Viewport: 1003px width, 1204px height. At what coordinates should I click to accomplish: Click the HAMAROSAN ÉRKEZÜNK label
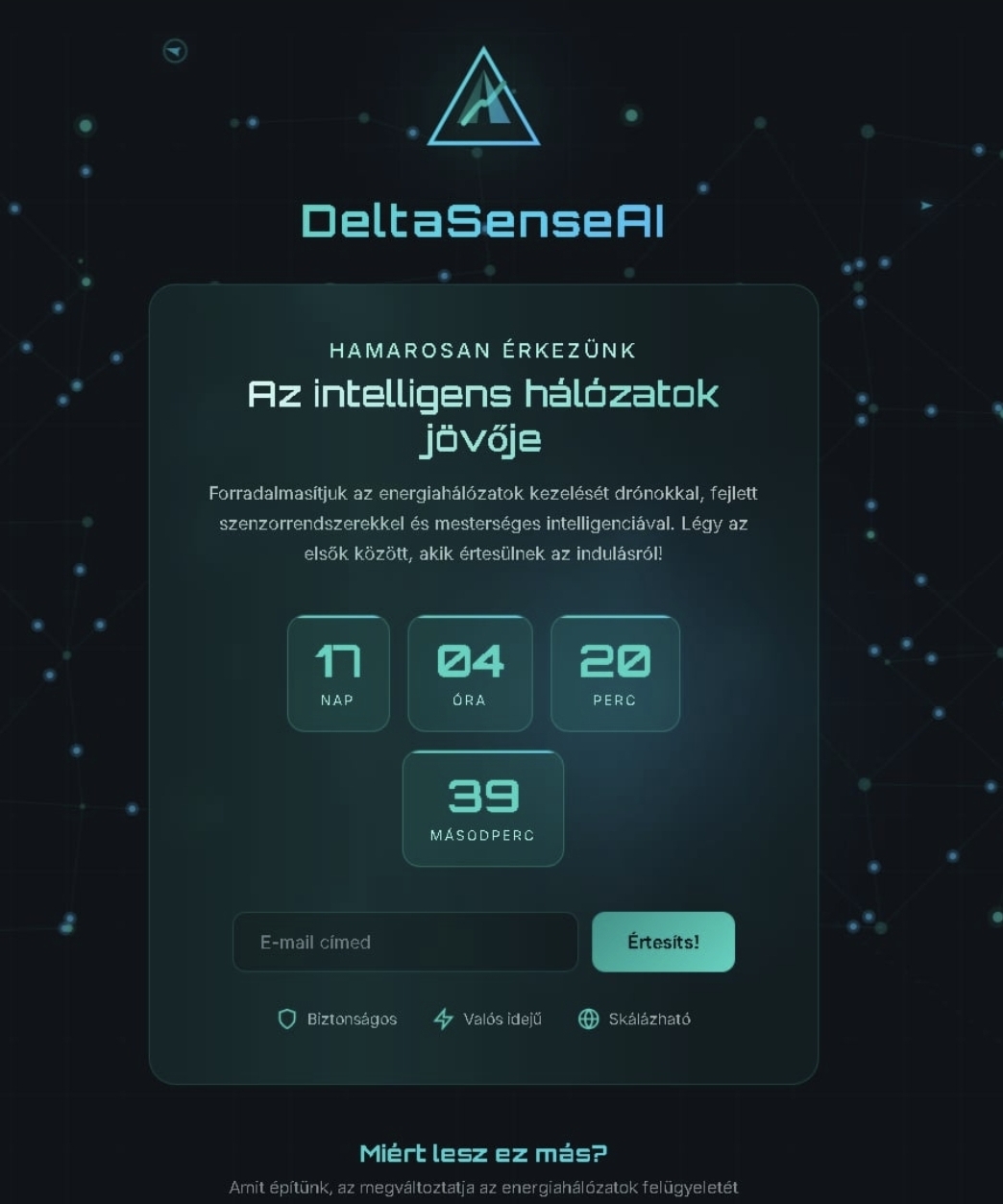(483, 351)
